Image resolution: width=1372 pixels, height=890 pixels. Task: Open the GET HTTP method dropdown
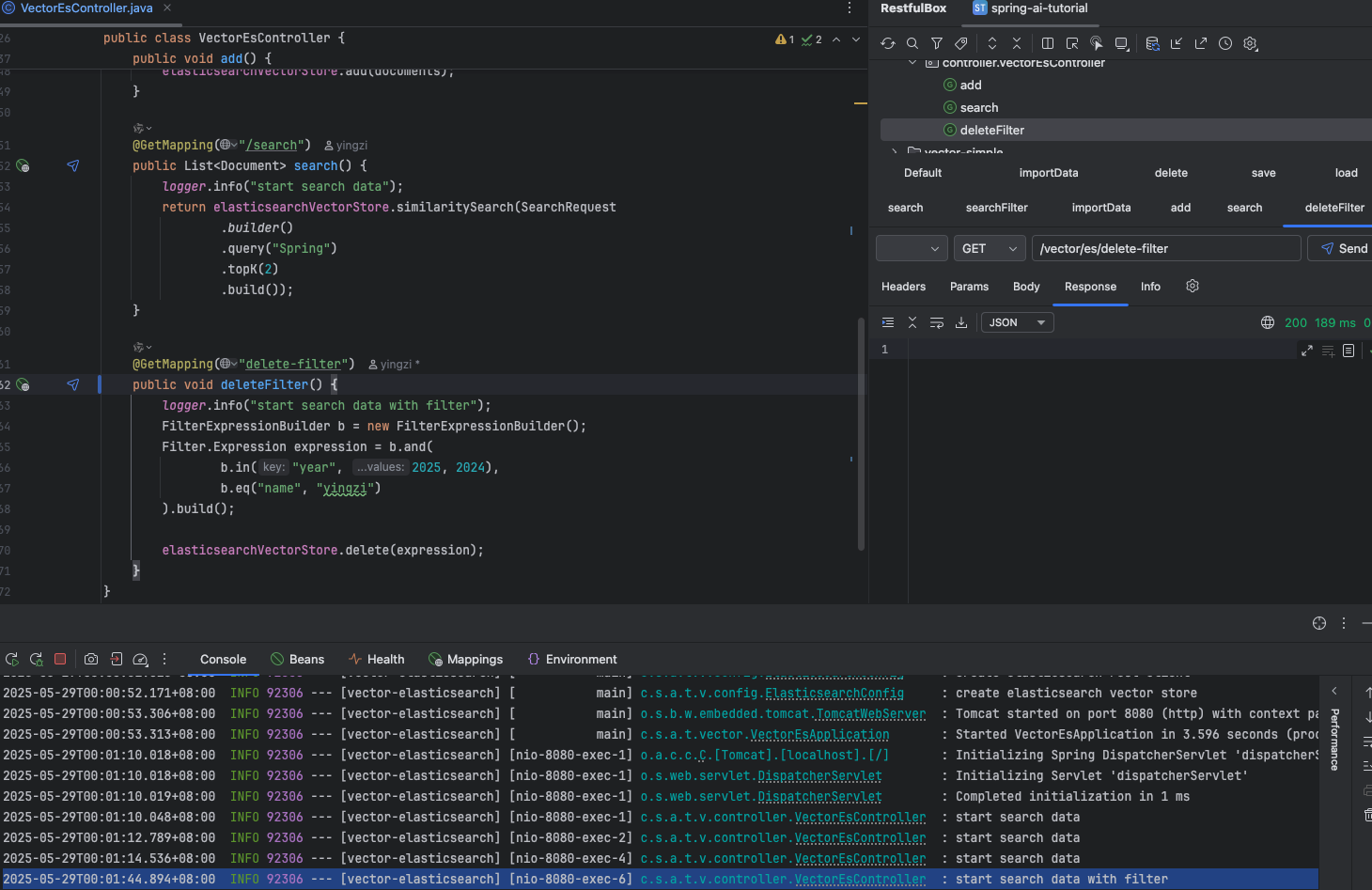(x=989, y=248)
